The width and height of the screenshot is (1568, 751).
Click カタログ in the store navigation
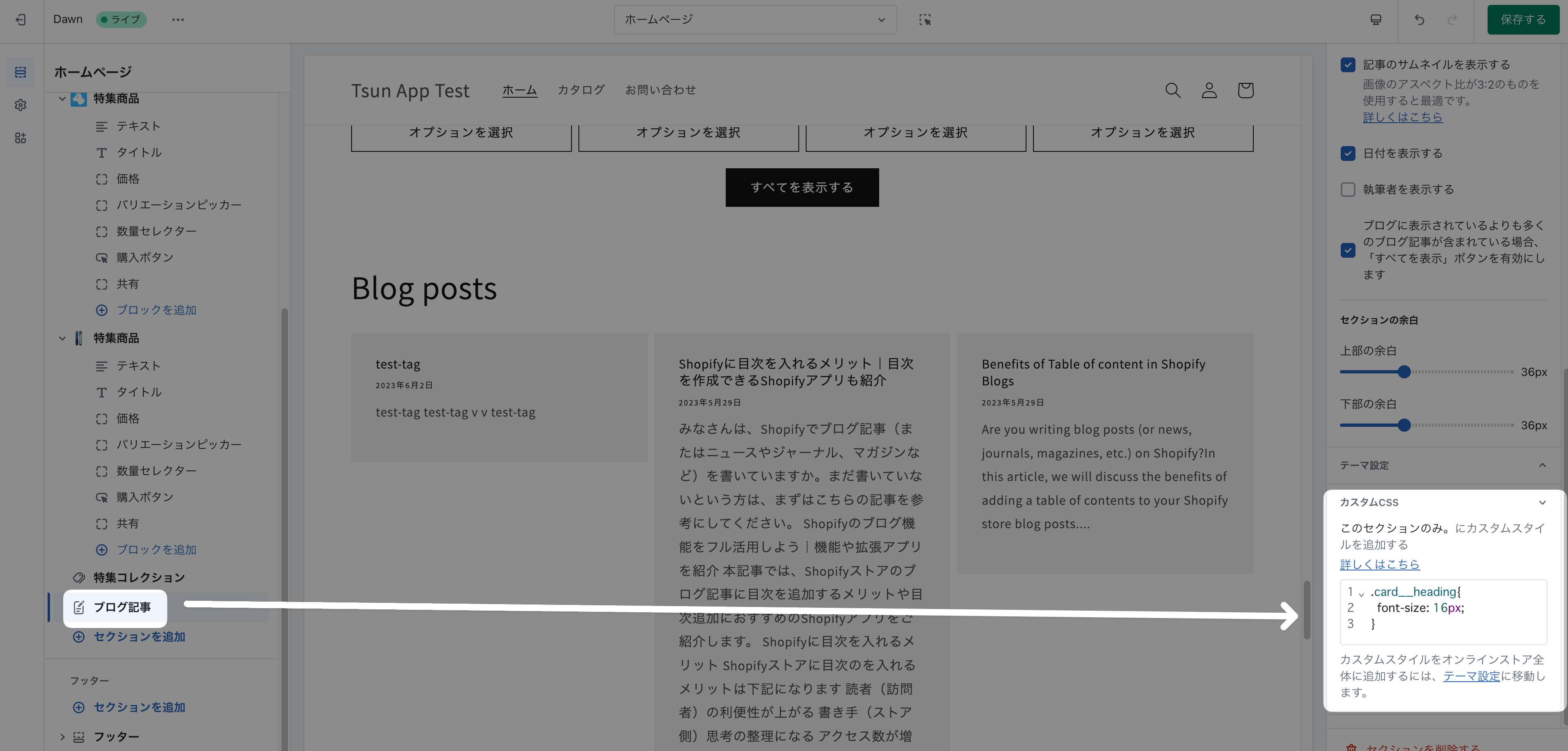[x=581, y=90]
